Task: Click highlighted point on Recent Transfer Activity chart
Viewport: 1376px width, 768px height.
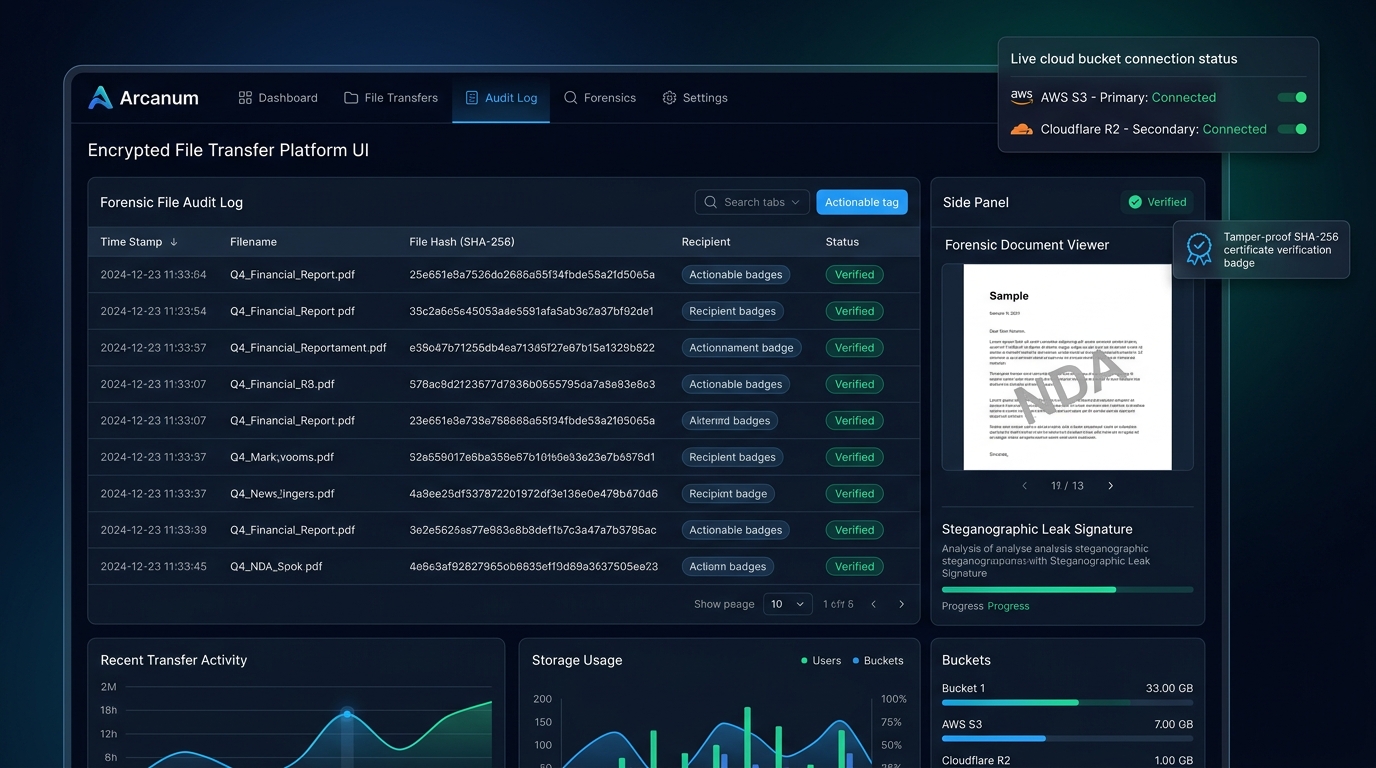Action: (x=347, y=714)
